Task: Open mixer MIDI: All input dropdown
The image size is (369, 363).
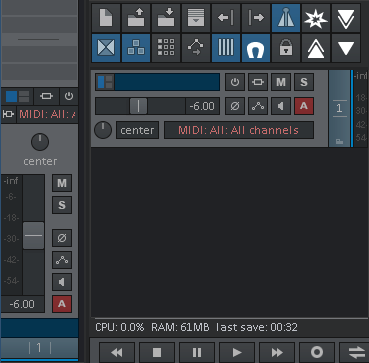Action: (47, 114)
